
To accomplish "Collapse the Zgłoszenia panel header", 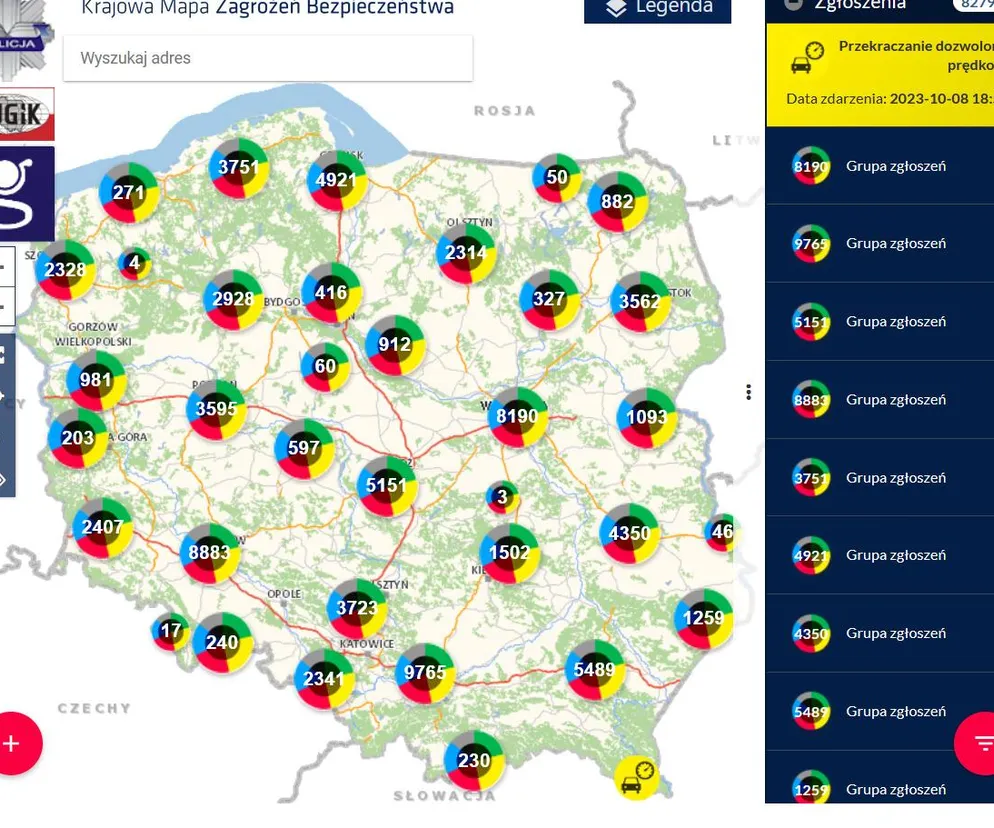I will click(793, 4).
